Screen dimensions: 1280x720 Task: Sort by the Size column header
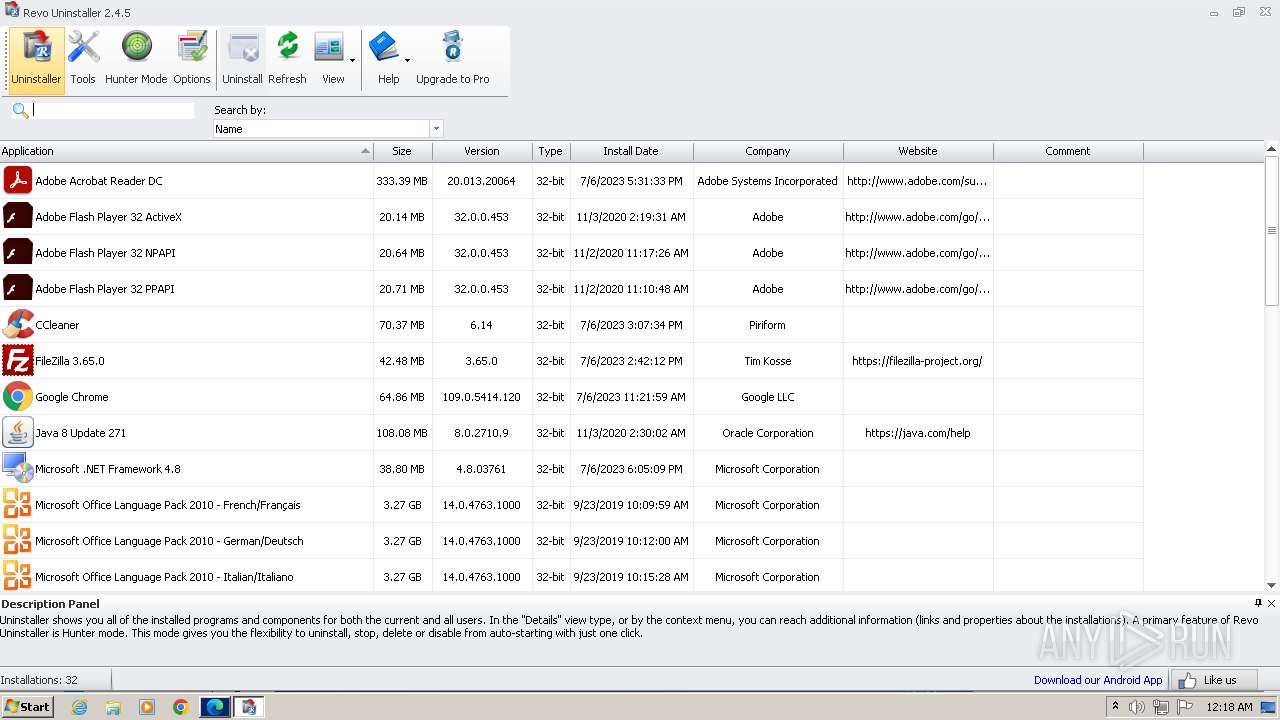click(402, 151)
